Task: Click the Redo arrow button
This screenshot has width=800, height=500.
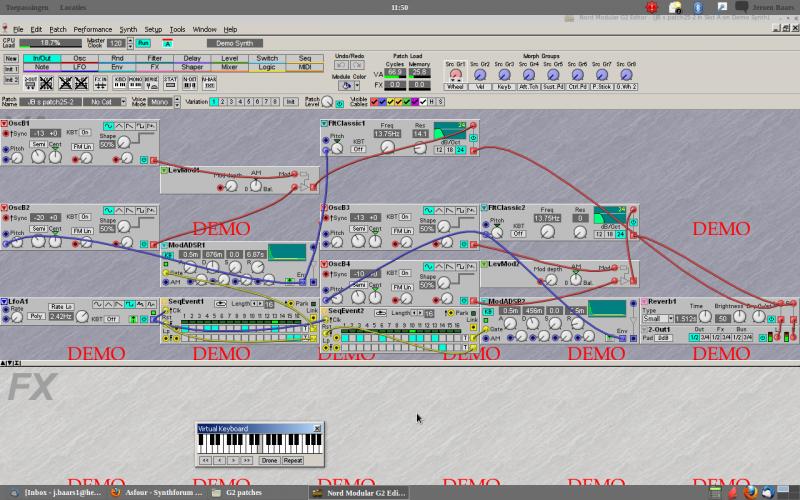Action: [357, 65]
